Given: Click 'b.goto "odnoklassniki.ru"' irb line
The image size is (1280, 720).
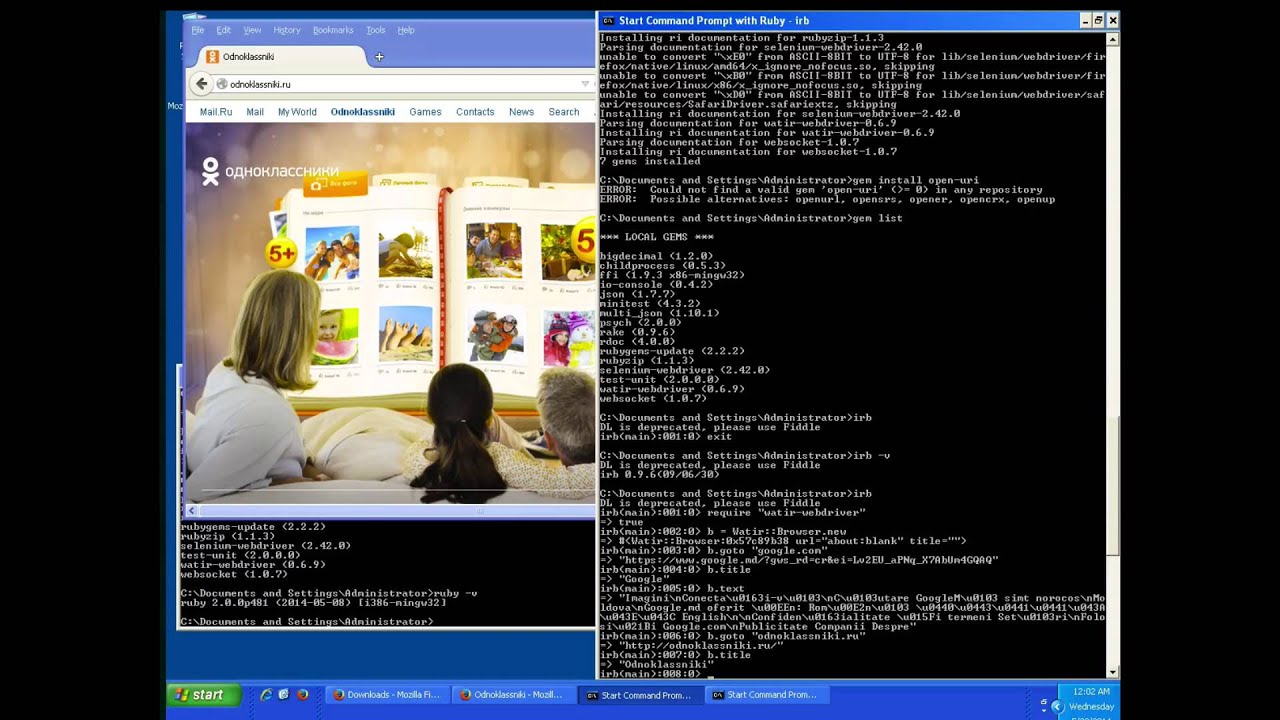Looking at the screenshot, I should click(x=732, y=636).
